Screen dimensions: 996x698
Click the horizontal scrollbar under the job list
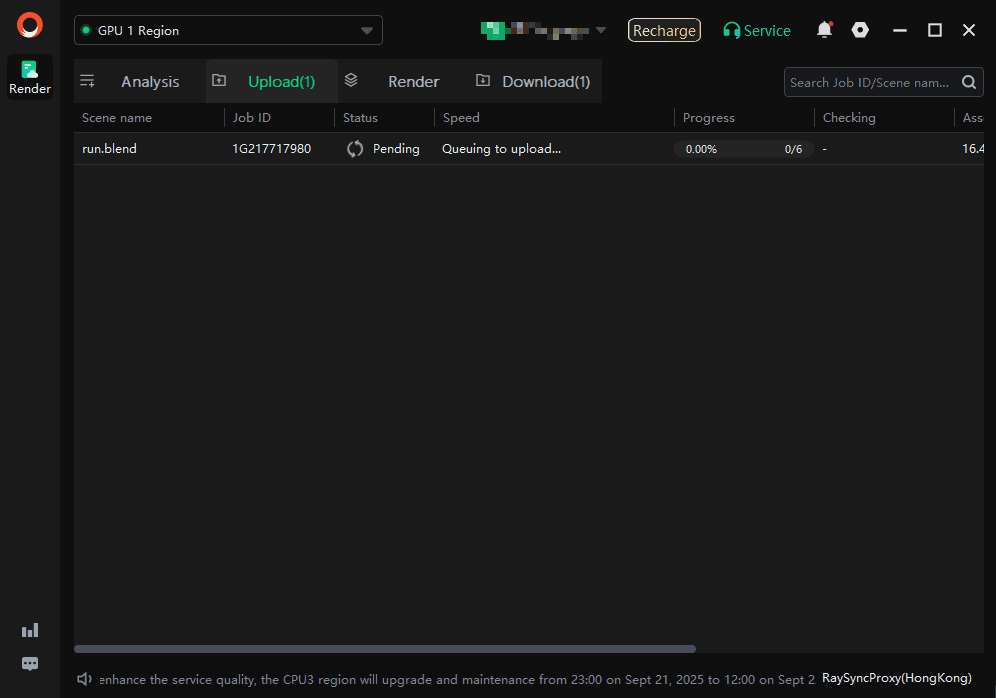tap(384, 649)
